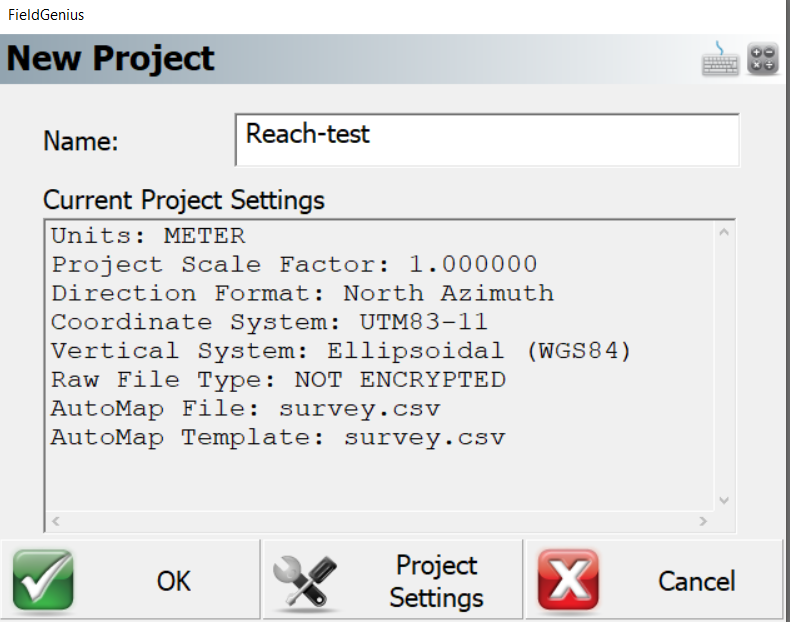Click the Name field containing Reach-test
The height and width of the screenshot is (622, 790).
(x=487, y=140)
